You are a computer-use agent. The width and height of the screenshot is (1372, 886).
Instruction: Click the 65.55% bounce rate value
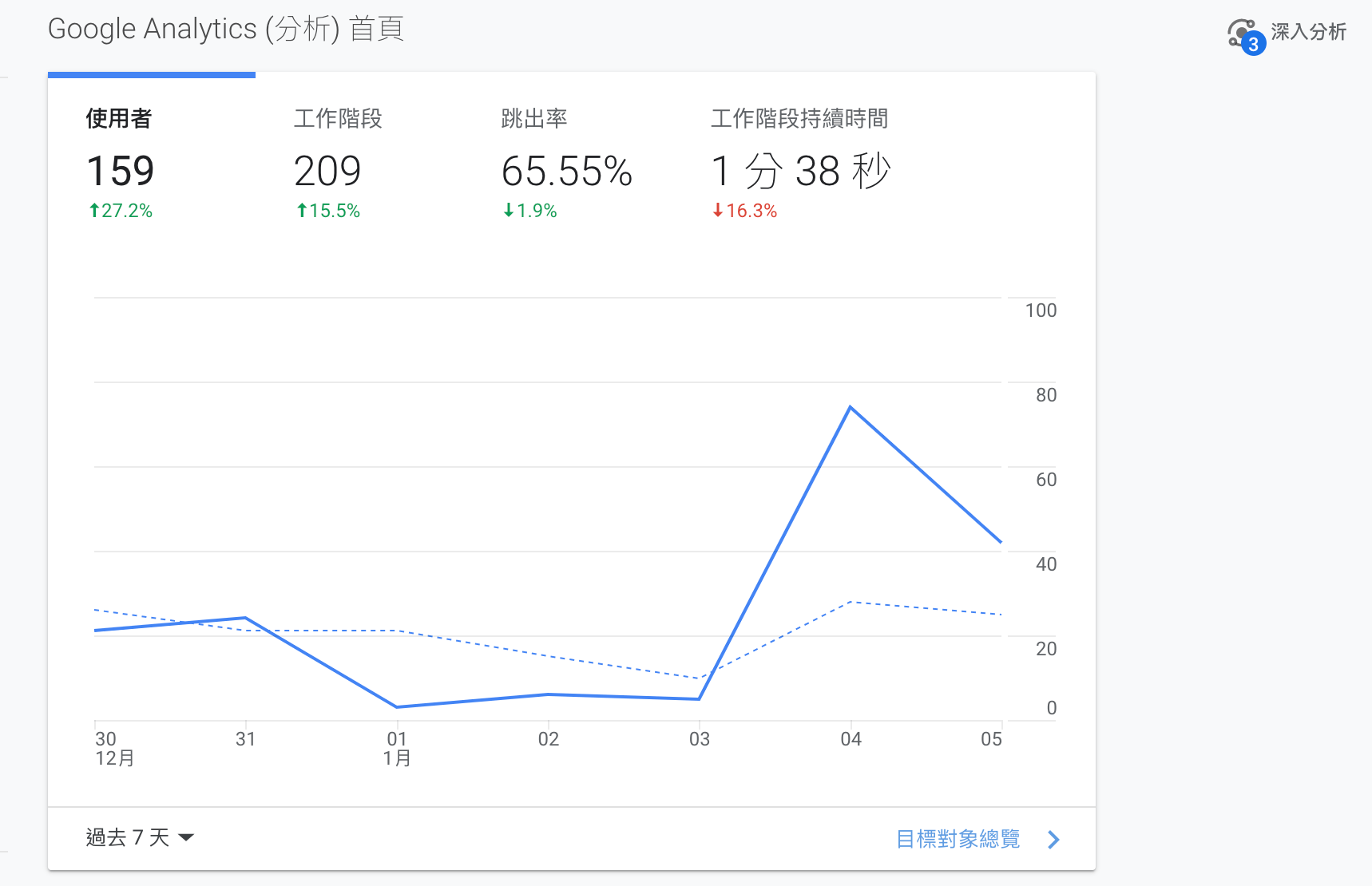(567, 171)
